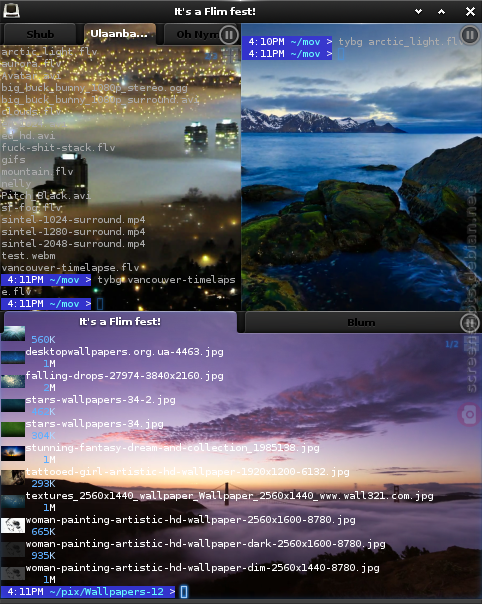Click the terminal app icon in title bar
The height and width of the screenshot is (604, 482).
[x=11, y=10]
